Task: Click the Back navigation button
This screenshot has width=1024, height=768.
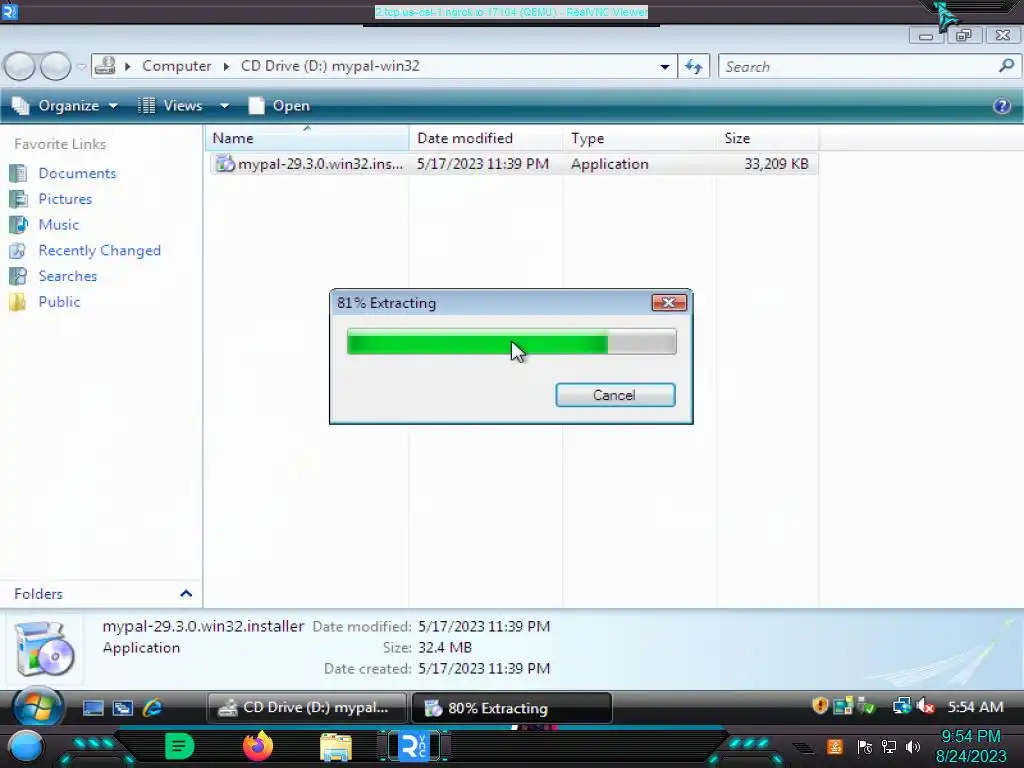Action: point(20,67)
